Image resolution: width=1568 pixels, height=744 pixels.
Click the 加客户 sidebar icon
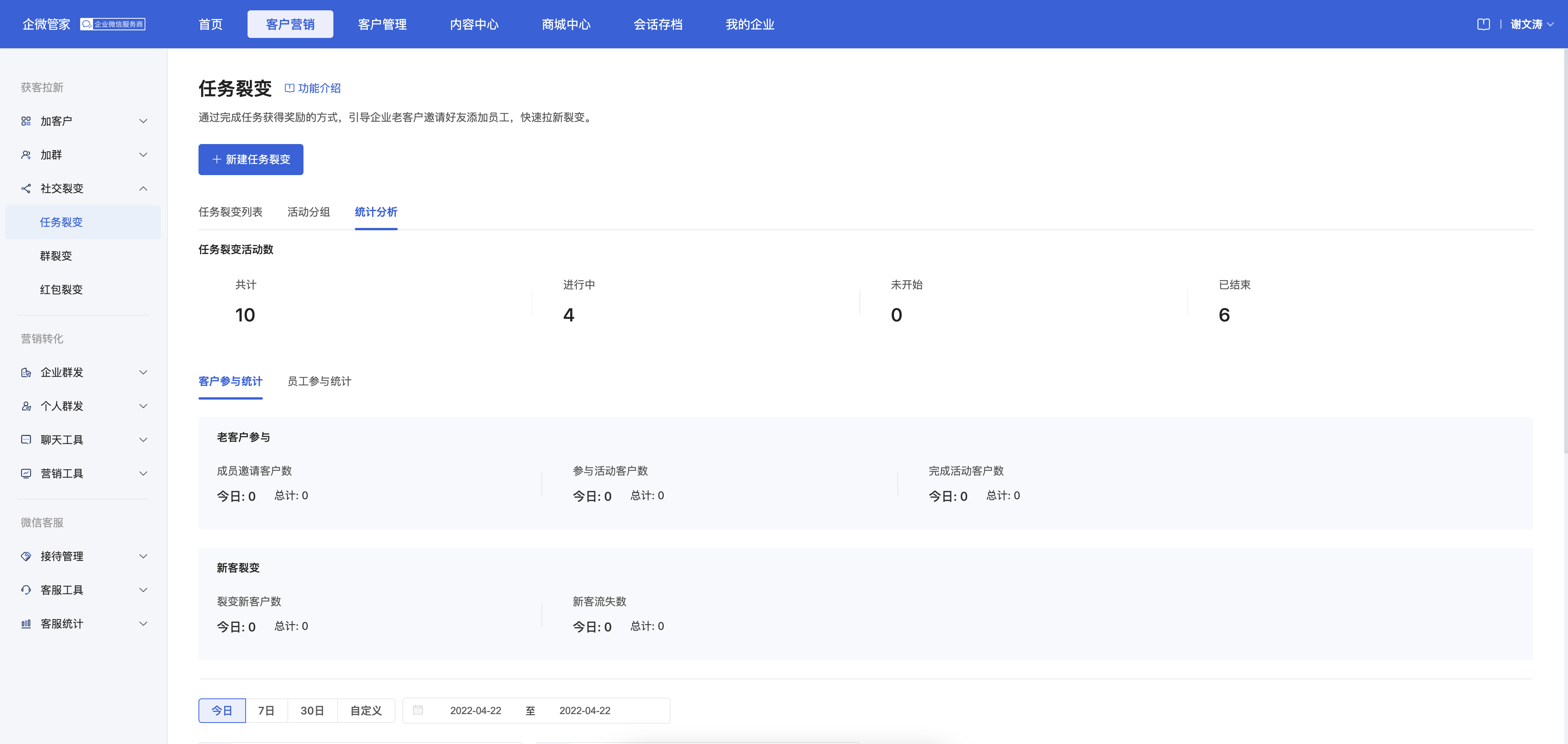[x=26, y=121]
